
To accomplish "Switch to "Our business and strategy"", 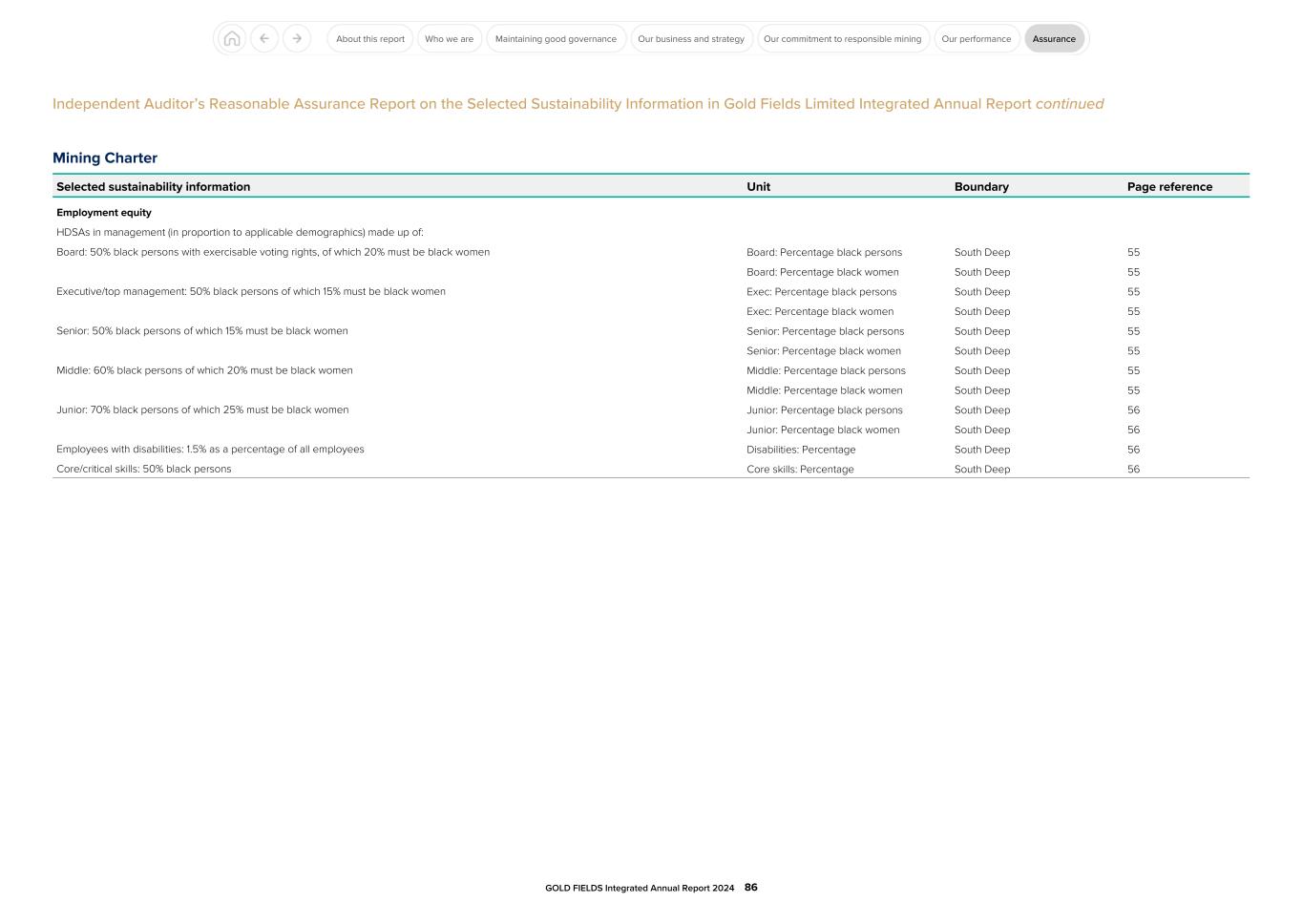I will pos(691,38).
